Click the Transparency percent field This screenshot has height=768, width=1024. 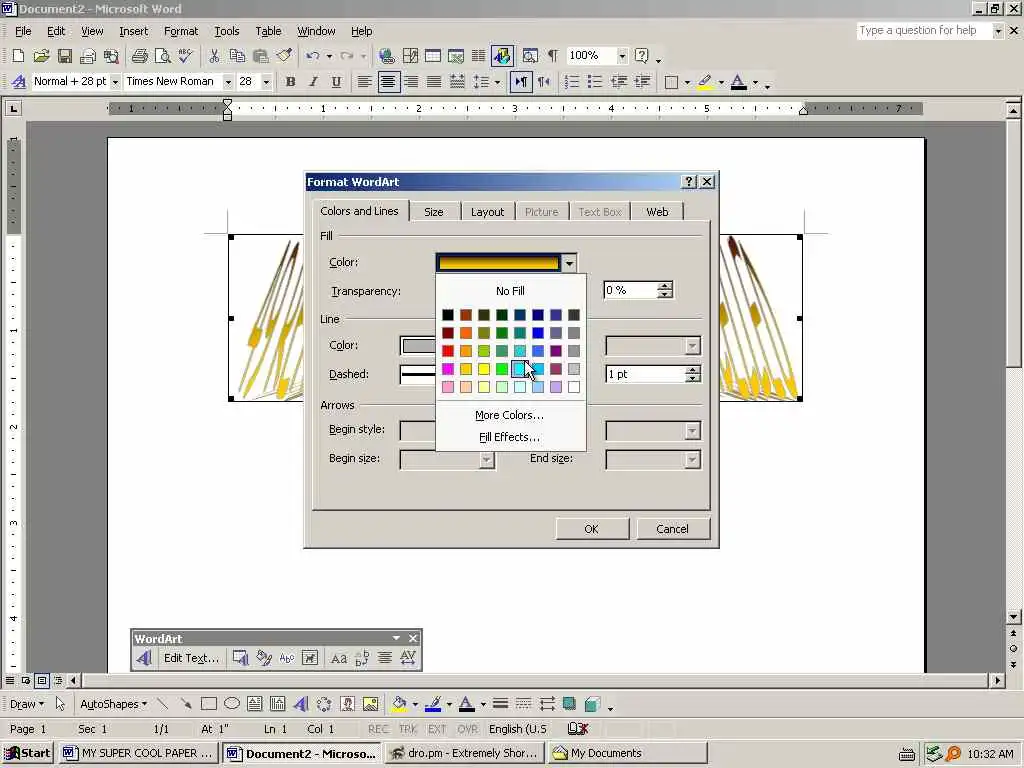point(630,291)
